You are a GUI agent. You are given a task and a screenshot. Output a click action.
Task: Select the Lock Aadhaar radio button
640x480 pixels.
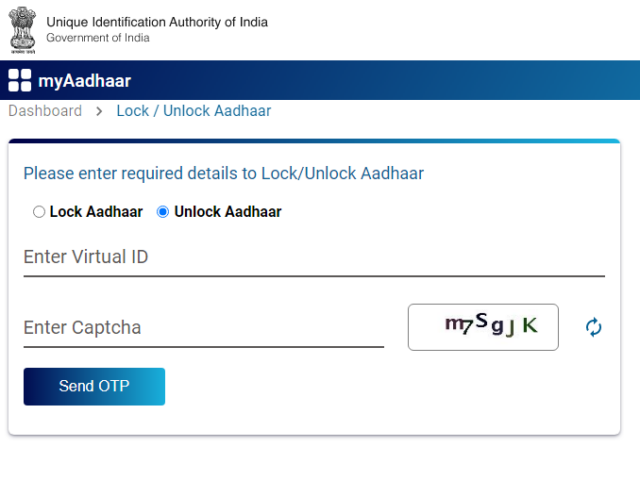(39, 212)
